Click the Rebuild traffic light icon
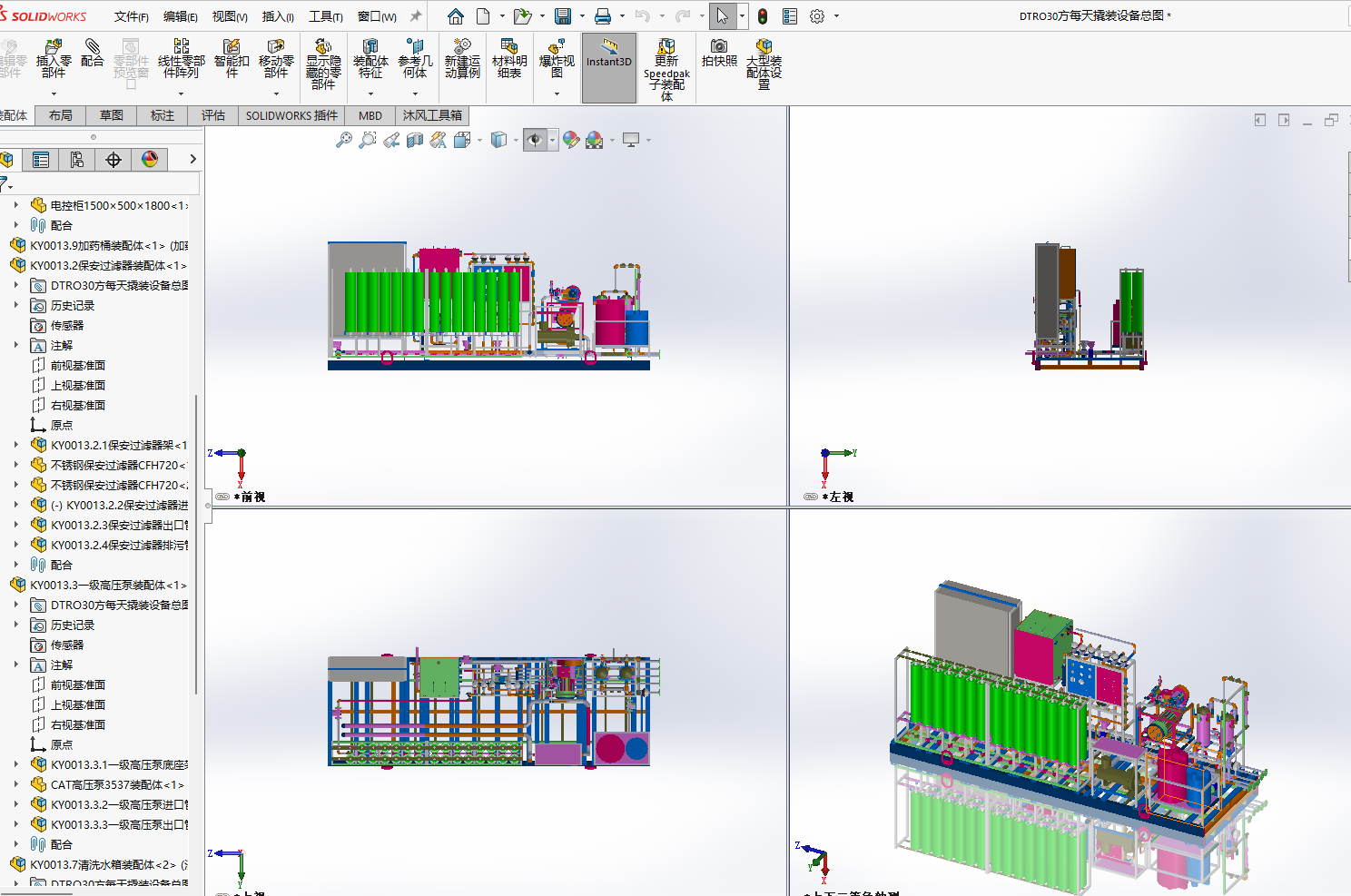Viewport: 1351px width, 896px height. point(763,16)
